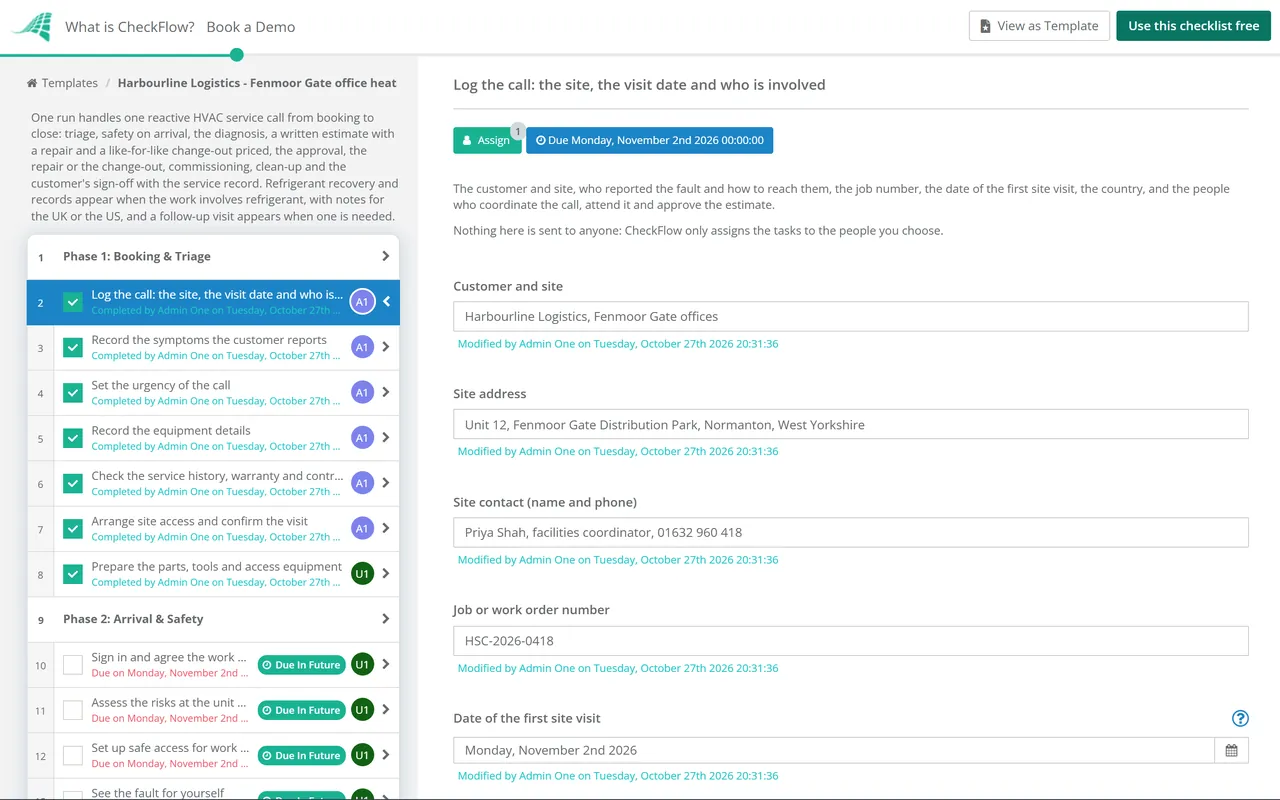Click A1 avatar on 'Record the equipment details'
This screenshot has width=1280, height=800.
[x=362, y=438]
